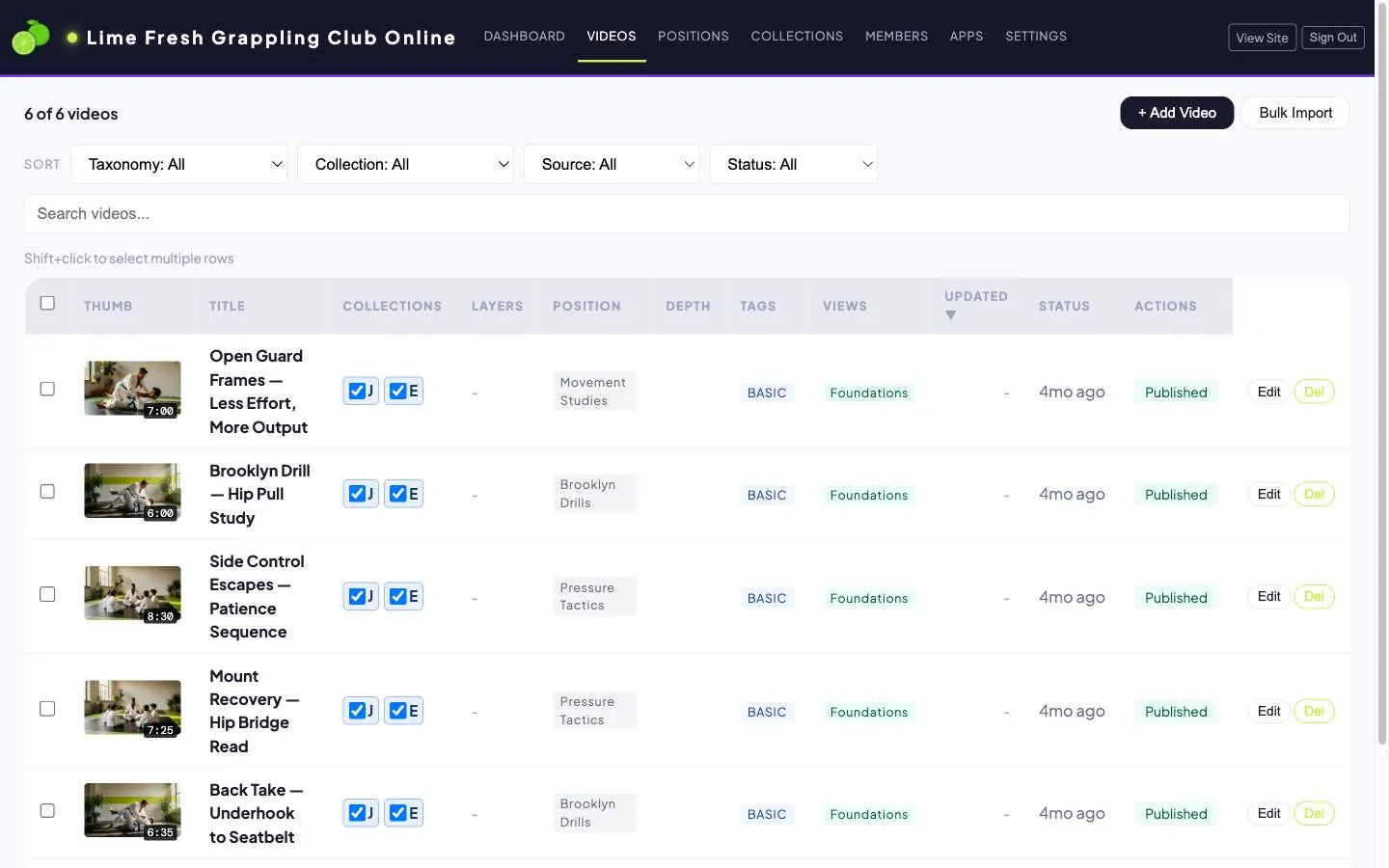Go to the MEMBERS tab
This screenshot has height=868, width=1389.
(896, 37)
